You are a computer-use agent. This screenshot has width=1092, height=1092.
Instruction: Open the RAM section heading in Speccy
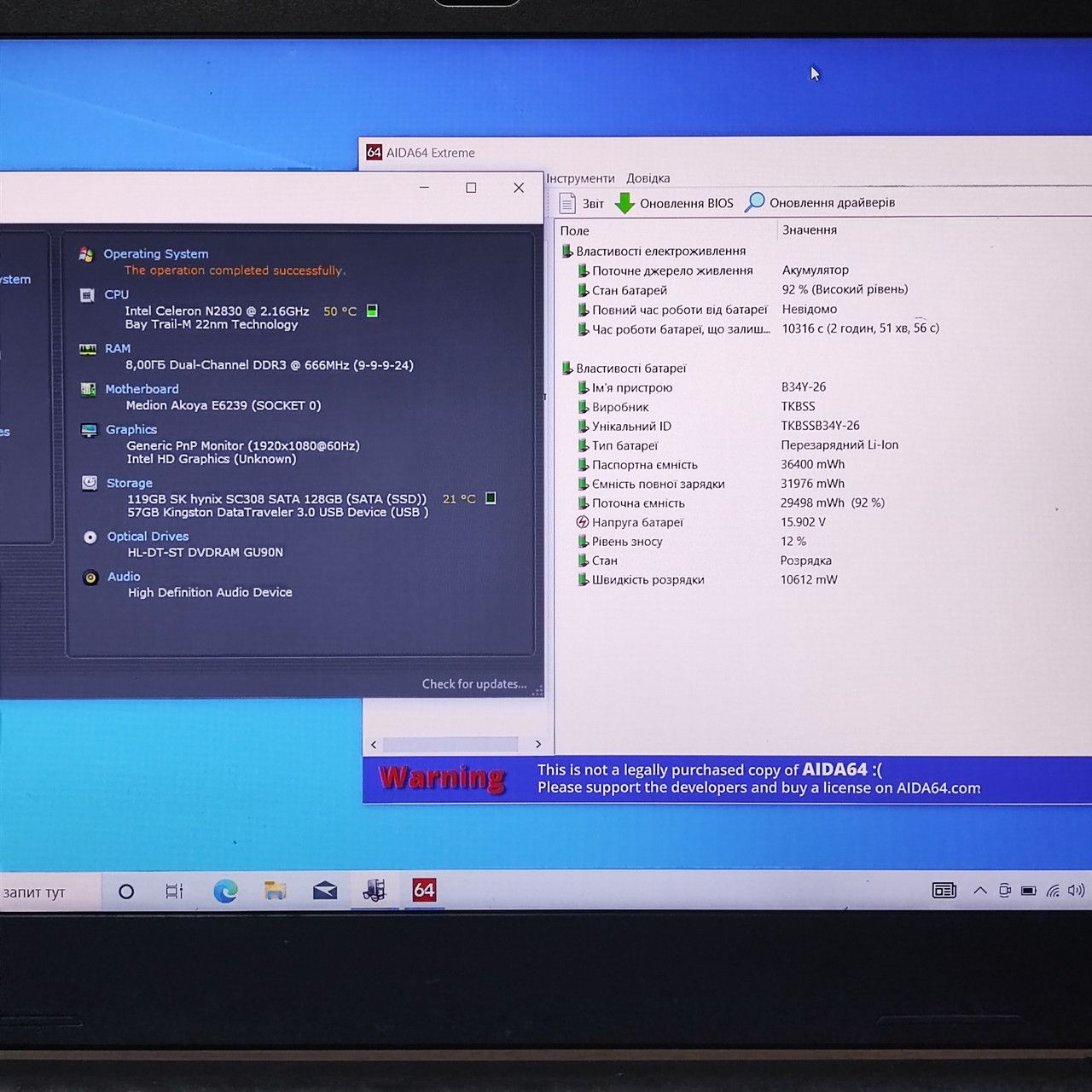[118, 349]
